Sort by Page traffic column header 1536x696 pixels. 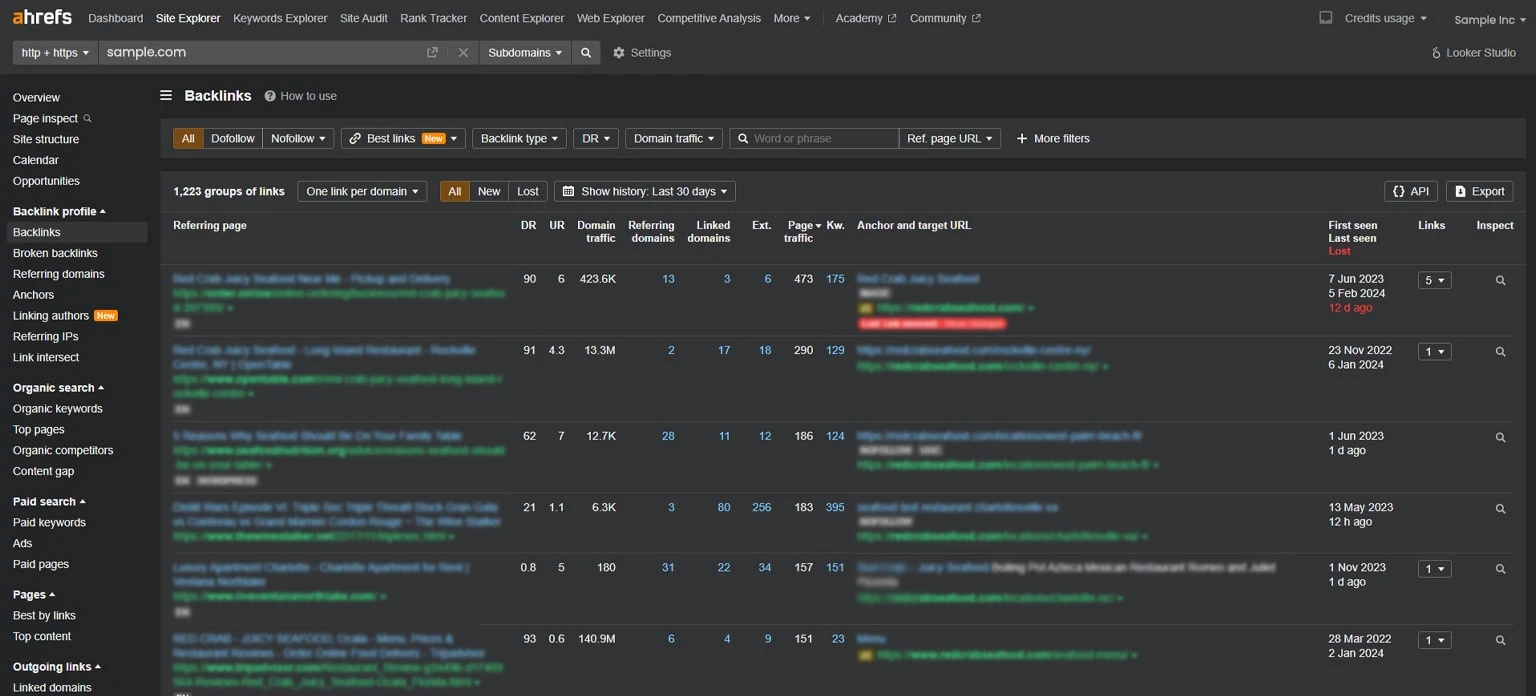point(803,232)
